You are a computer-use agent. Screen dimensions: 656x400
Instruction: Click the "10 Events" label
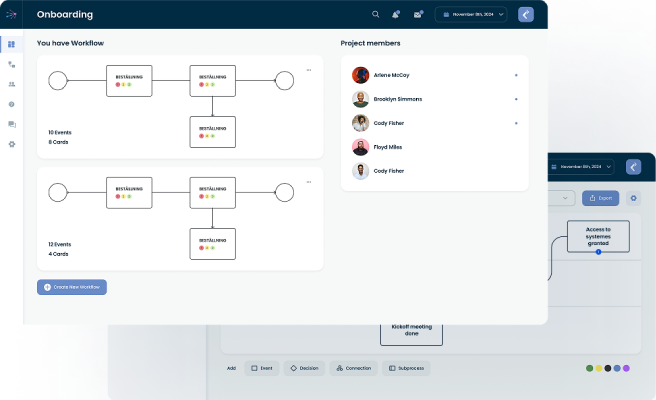(x=60, y=132)
